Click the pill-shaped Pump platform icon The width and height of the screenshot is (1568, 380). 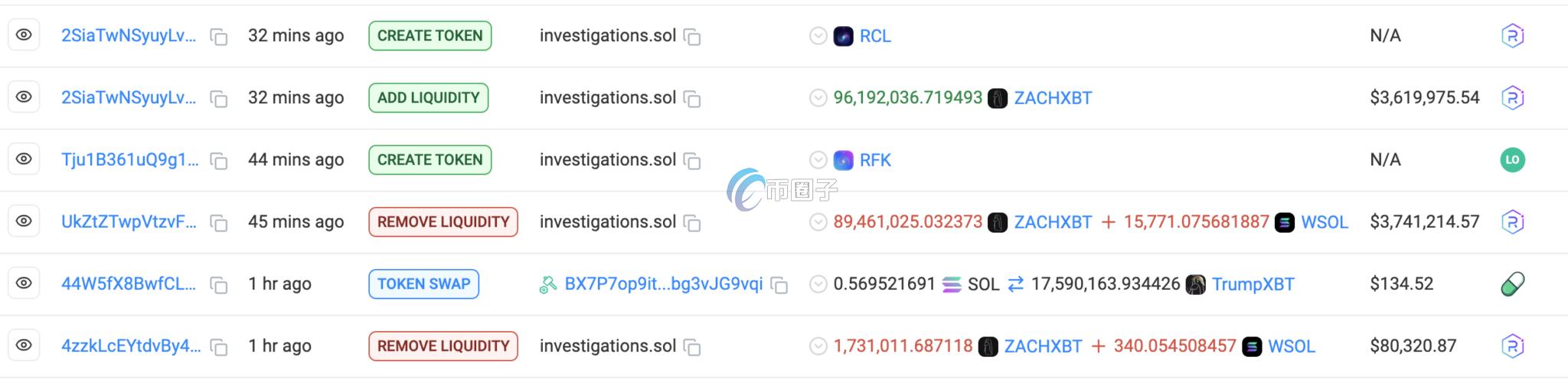click(1512, 284)
